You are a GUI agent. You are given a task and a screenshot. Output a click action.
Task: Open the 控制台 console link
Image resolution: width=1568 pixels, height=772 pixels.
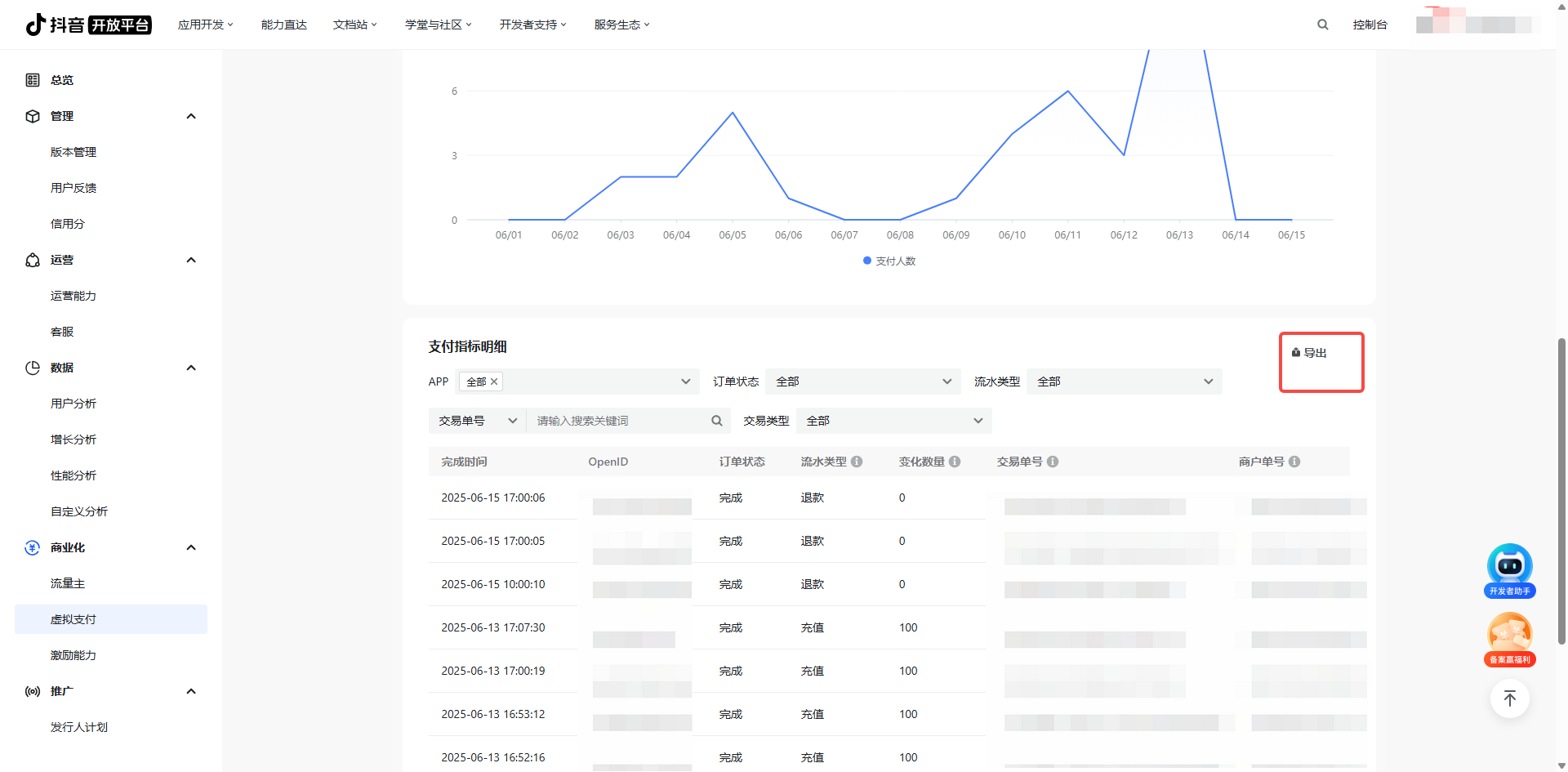(1370, 25)
